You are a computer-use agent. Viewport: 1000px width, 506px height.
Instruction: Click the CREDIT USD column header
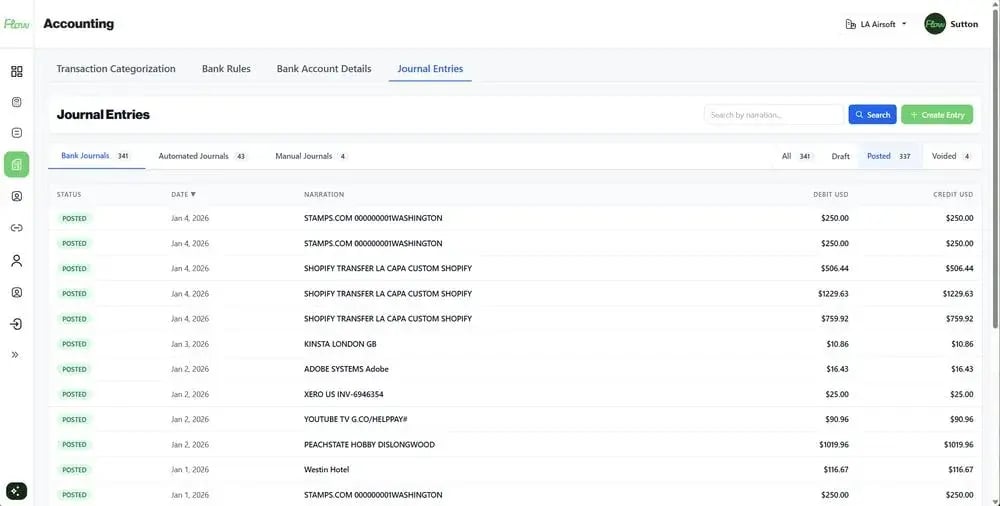click(953, 194)
